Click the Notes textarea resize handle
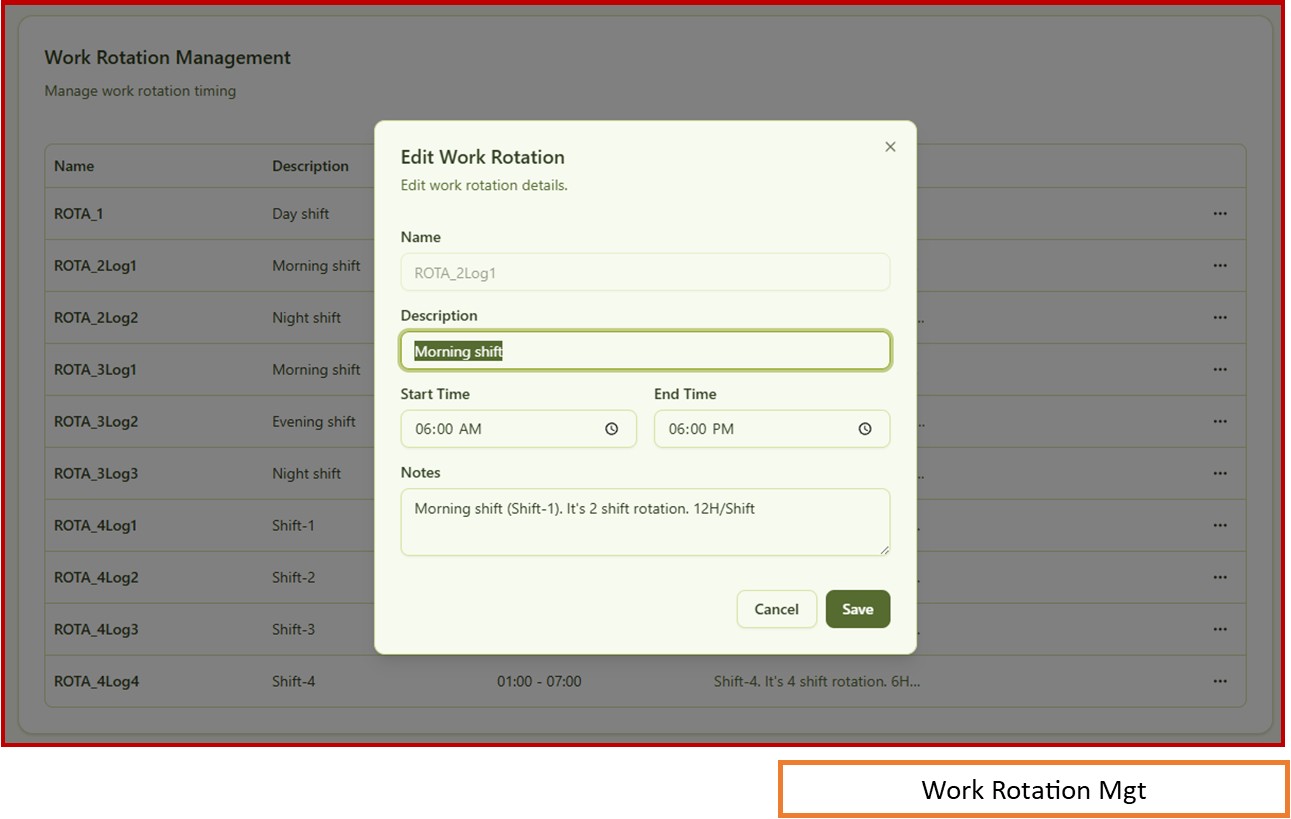The image size is (1291, 819). pyautogui.click(x=884, y=549)
